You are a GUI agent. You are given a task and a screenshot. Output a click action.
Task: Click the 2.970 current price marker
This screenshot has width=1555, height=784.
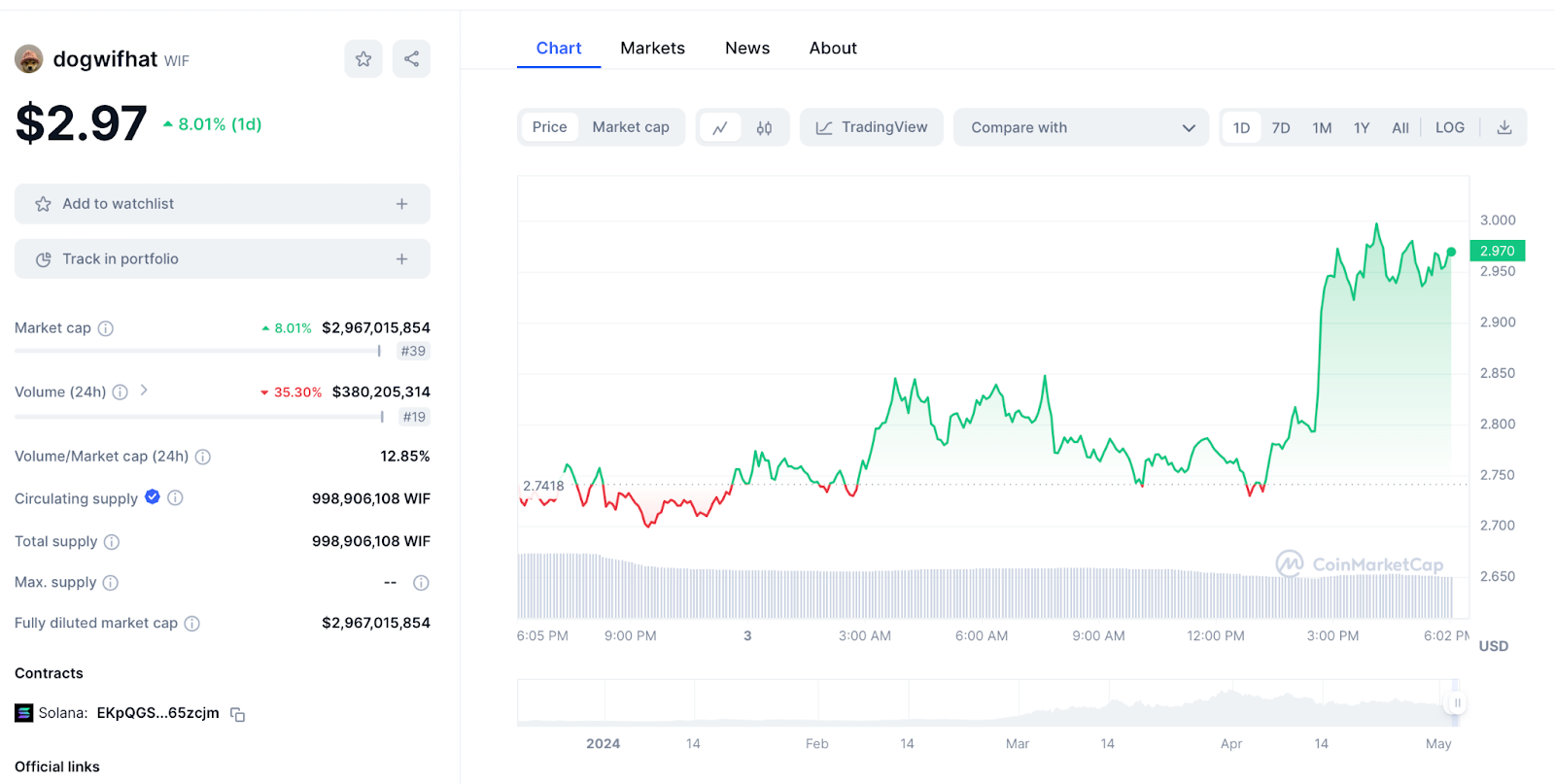[1498, 251]
